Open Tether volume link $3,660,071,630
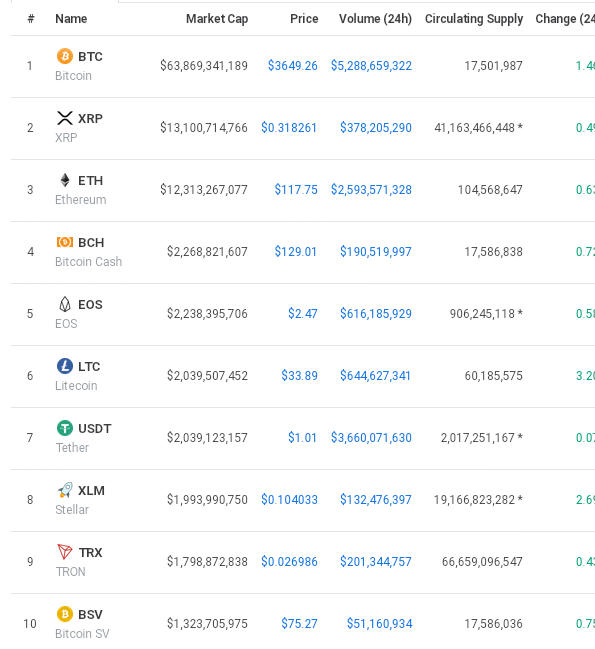 click(371, 437)
